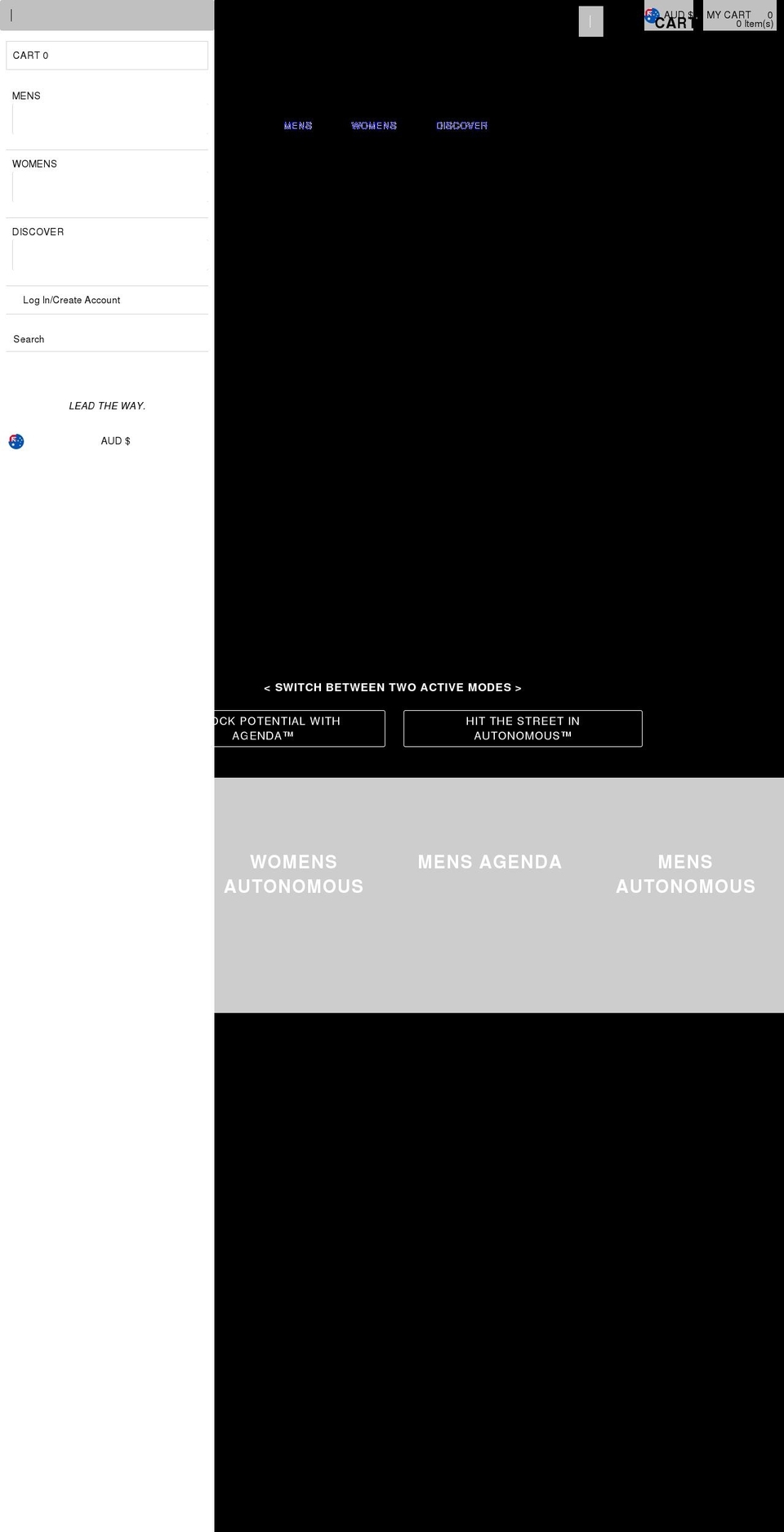Image resolution: width=784 pixels, height=1532 pixels.
Task: Open the CART 0 box in the sidebar
Action: coord(107,56)
